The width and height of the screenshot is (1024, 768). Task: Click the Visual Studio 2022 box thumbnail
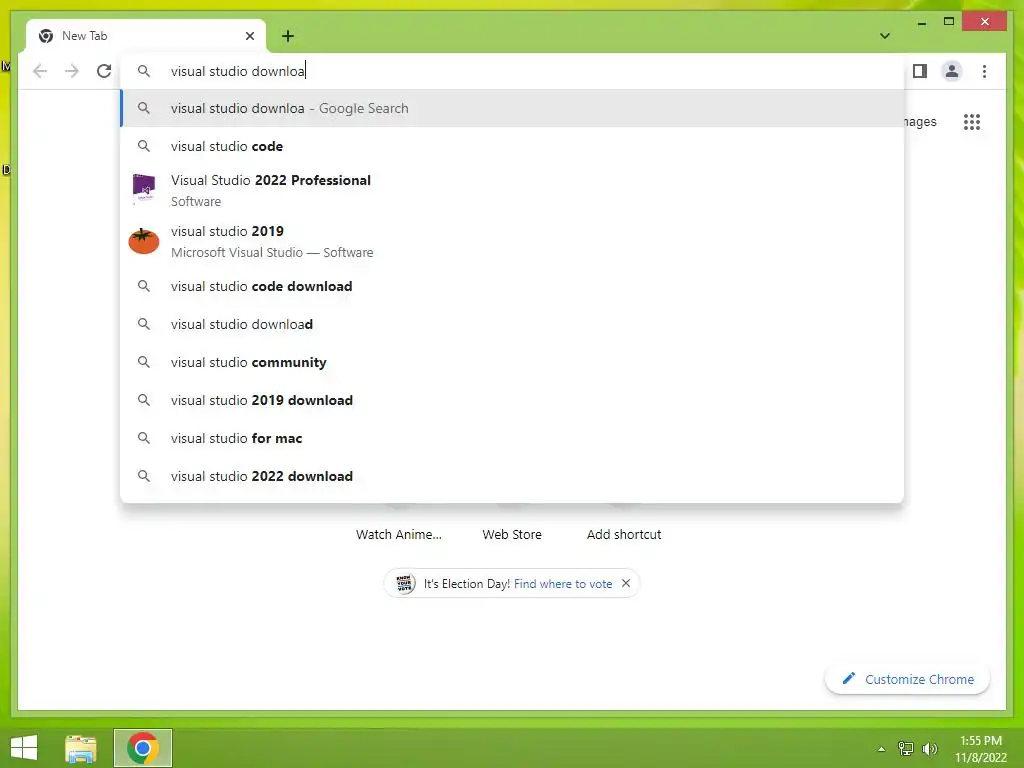144,189
